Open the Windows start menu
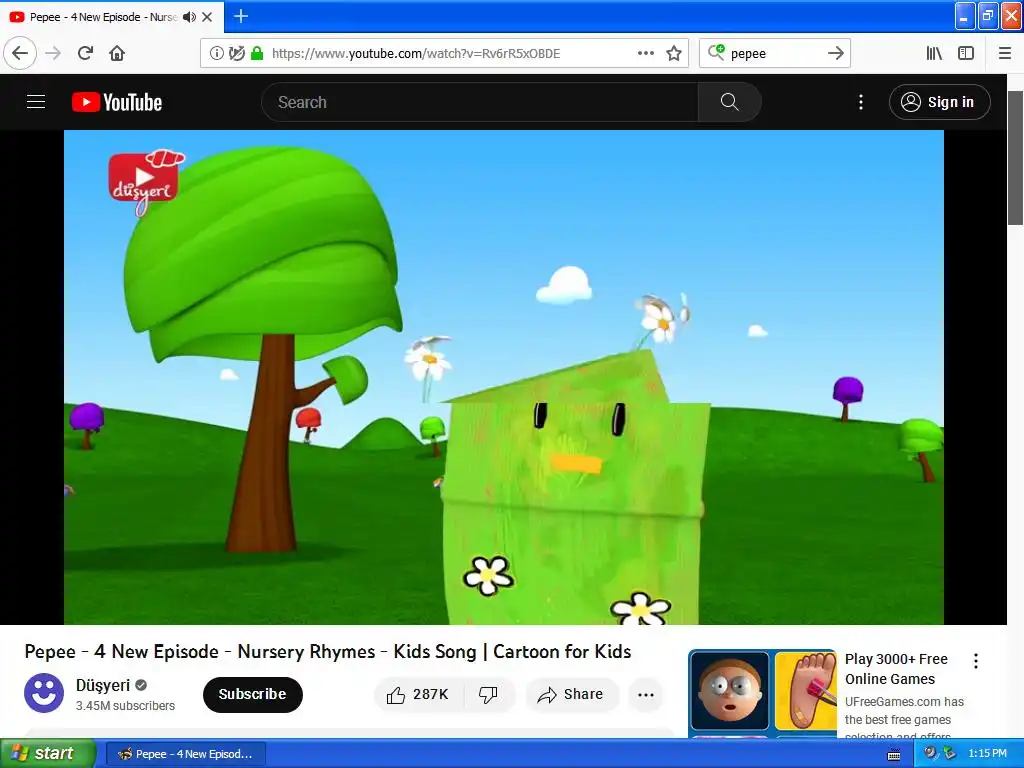Viewport: 1024px width, 768px height. [x=48, y=754]
